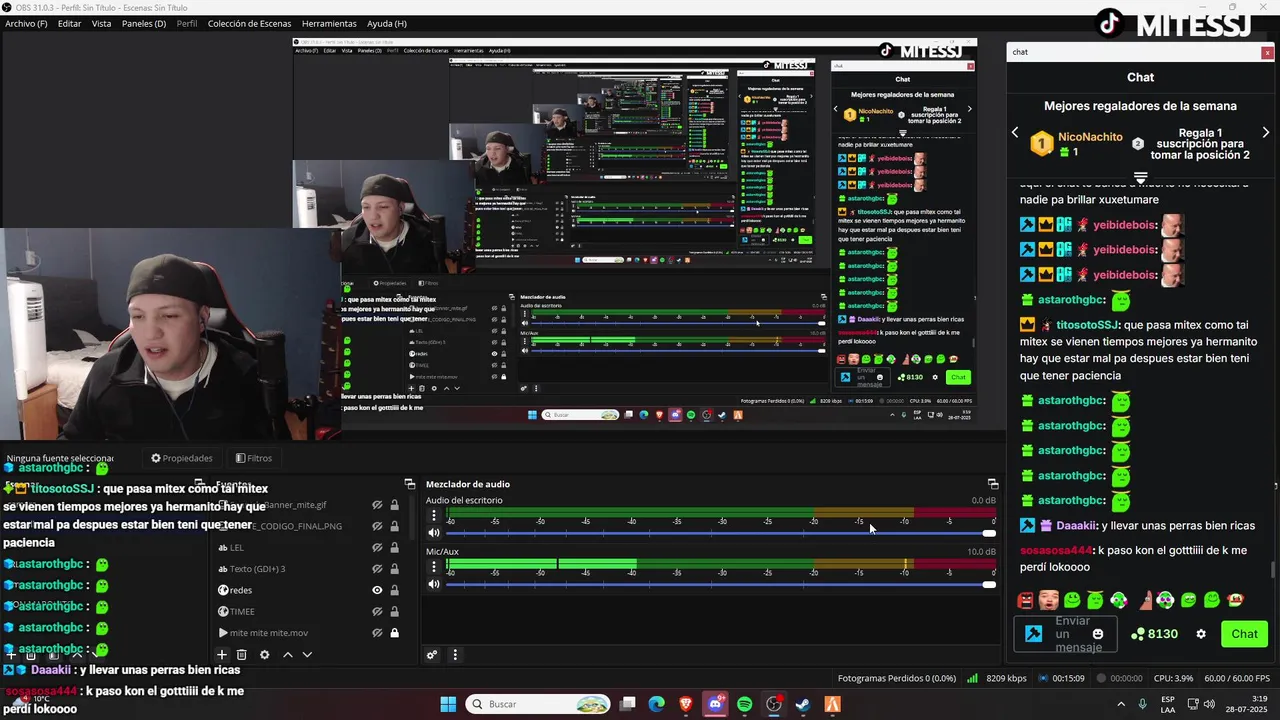
Task: Unlock the redes source lock
Action: [394, 590]
